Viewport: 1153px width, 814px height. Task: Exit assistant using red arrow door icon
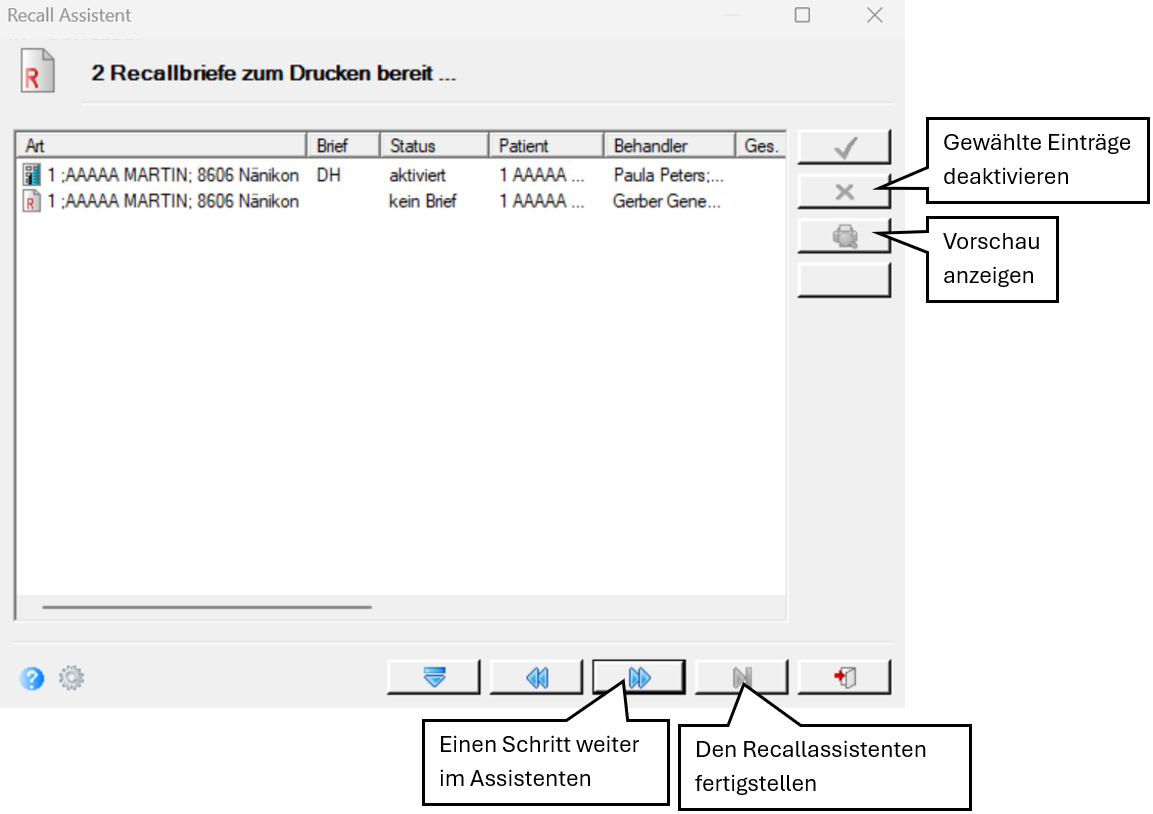(844, 677)
